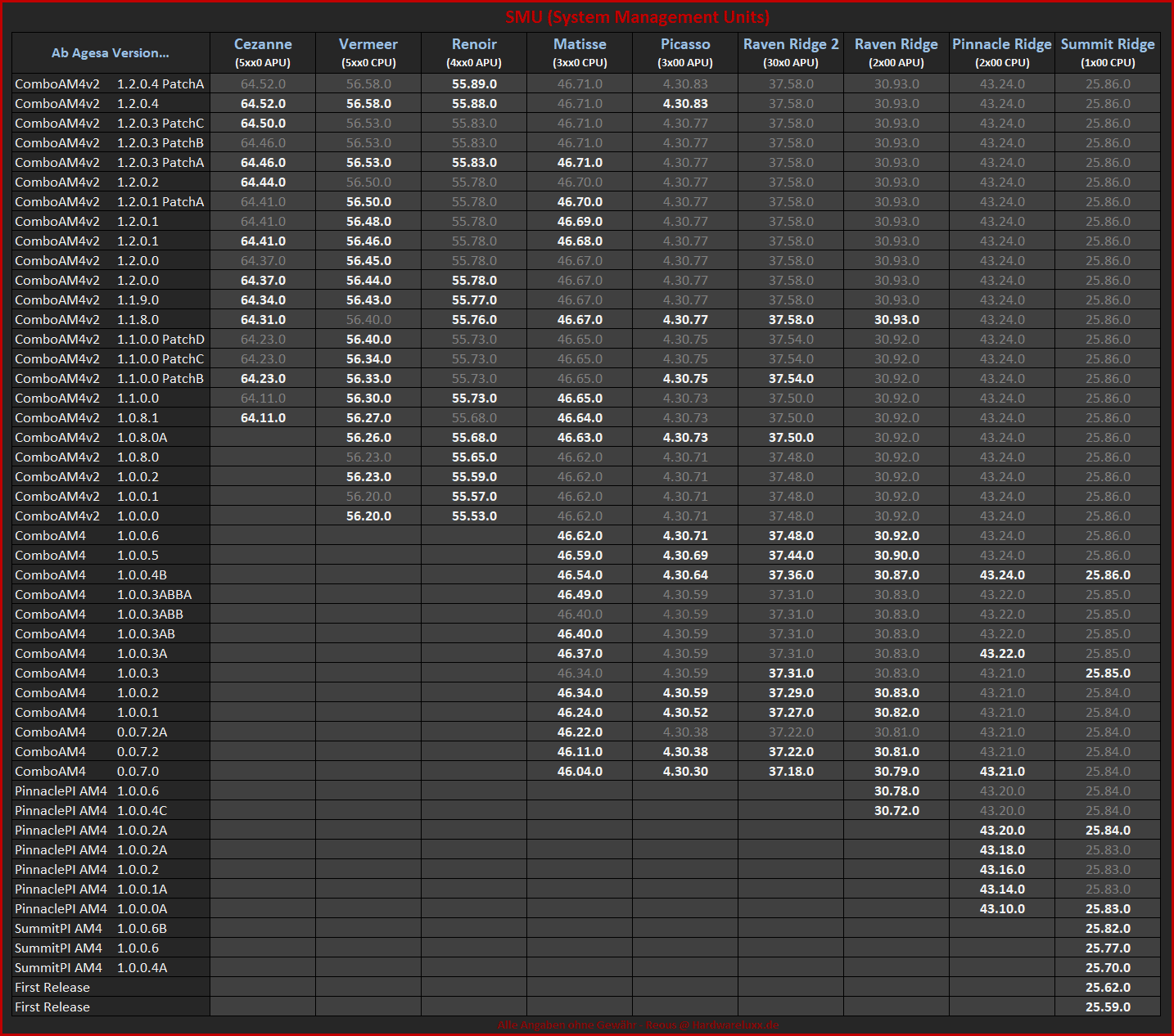Select the Ab Agesa Version... header cell
Viewport: 1174px width, 1036px height.
(111, 53)
